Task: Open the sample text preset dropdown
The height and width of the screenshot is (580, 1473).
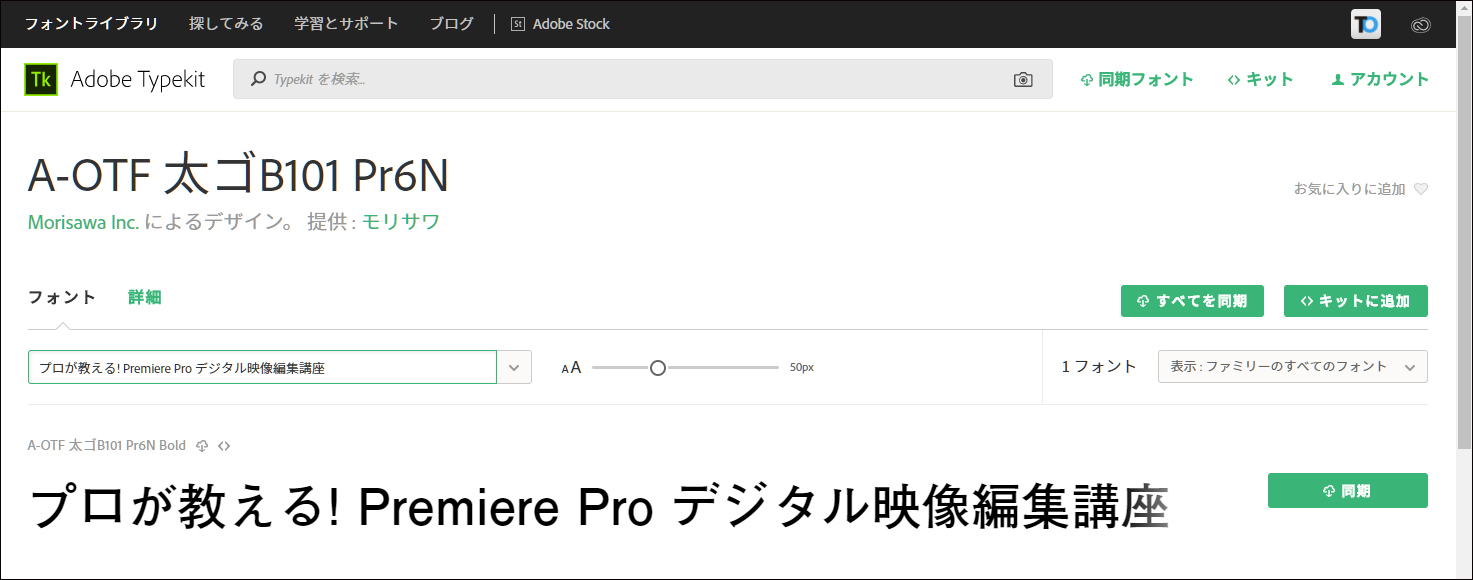Action: pos(514,367)
